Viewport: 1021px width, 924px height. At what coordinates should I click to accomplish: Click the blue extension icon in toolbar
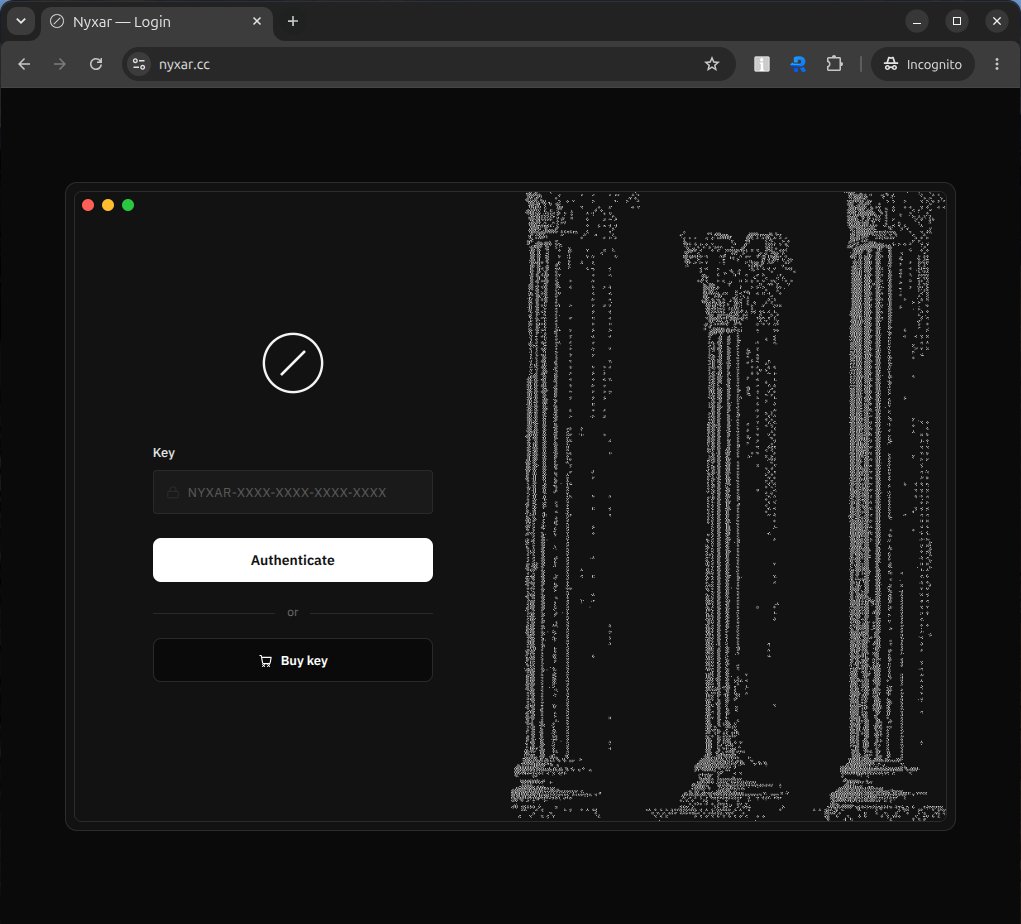tap(798, 64)
